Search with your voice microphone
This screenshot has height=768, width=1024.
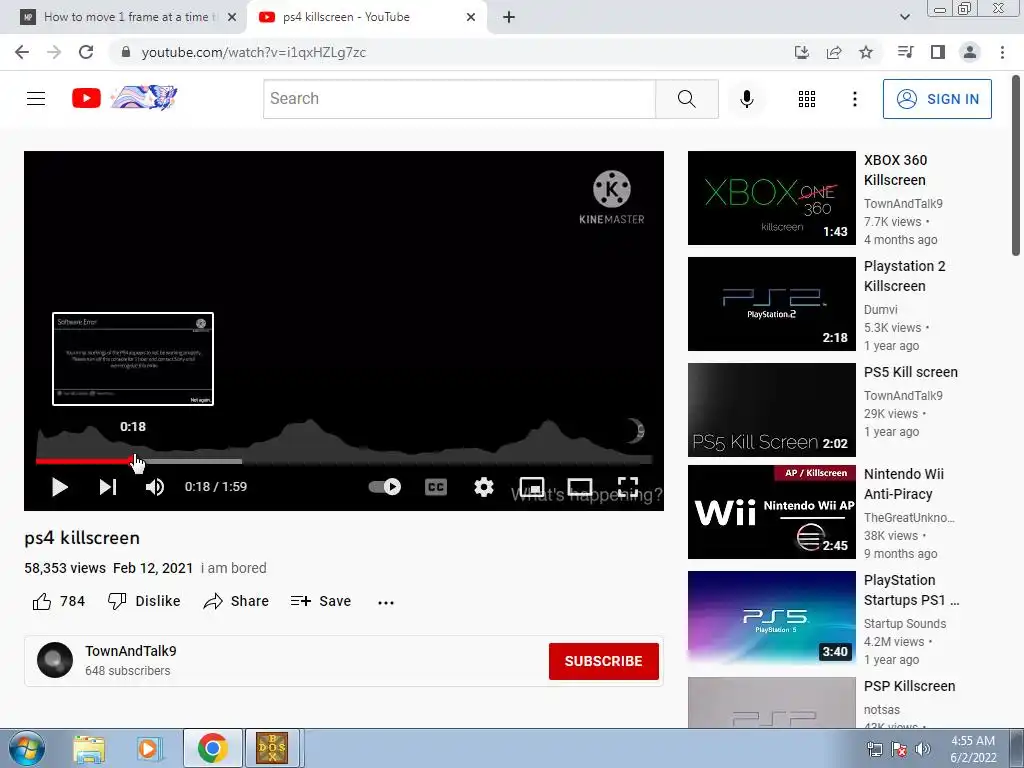[x=746, y=99]
